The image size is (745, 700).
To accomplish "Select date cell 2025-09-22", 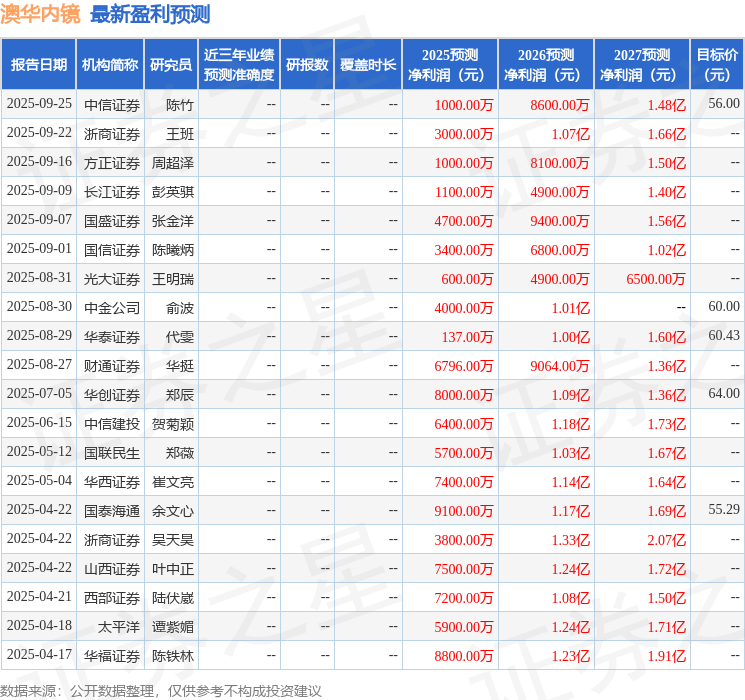I will (x=39, y=133).
